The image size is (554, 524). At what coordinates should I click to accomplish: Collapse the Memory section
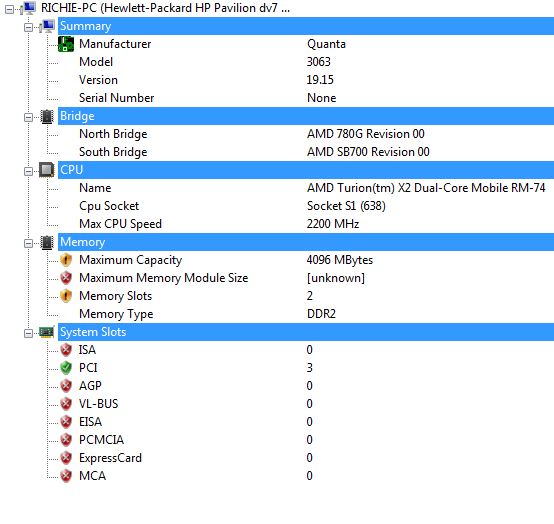[28, 243]
